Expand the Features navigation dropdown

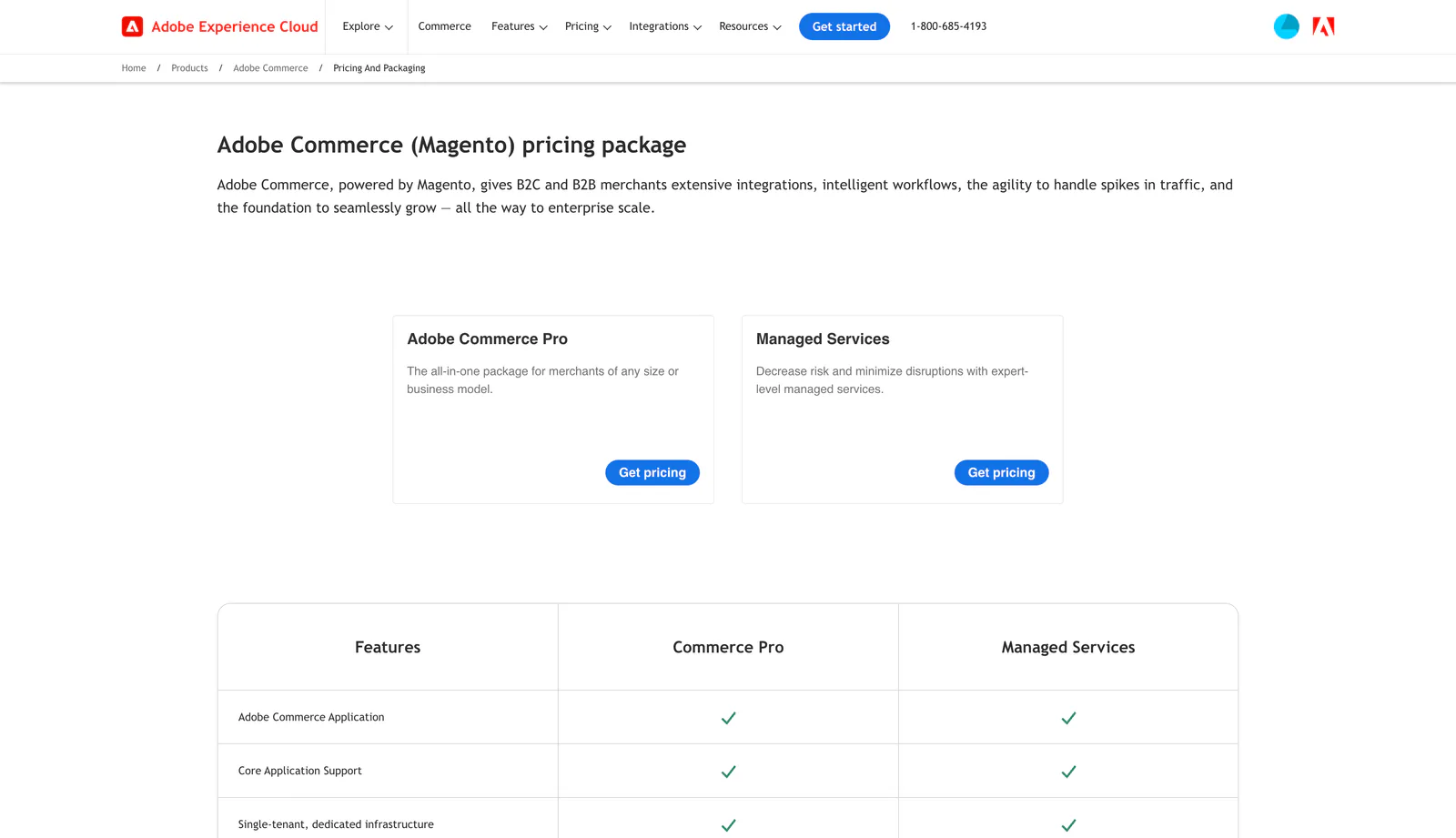tap(520, 26)
